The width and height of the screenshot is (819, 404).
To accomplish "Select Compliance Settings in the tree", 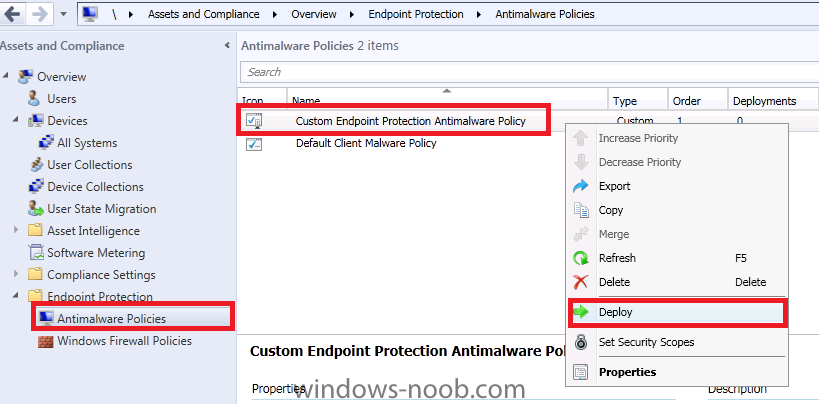I will (x=101, y=274).
